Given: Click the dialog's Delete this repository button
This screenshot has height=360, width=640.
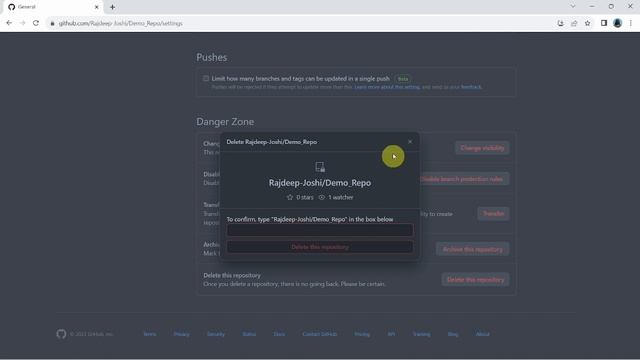Looking at the screenshot, I should tap(320, 247).
